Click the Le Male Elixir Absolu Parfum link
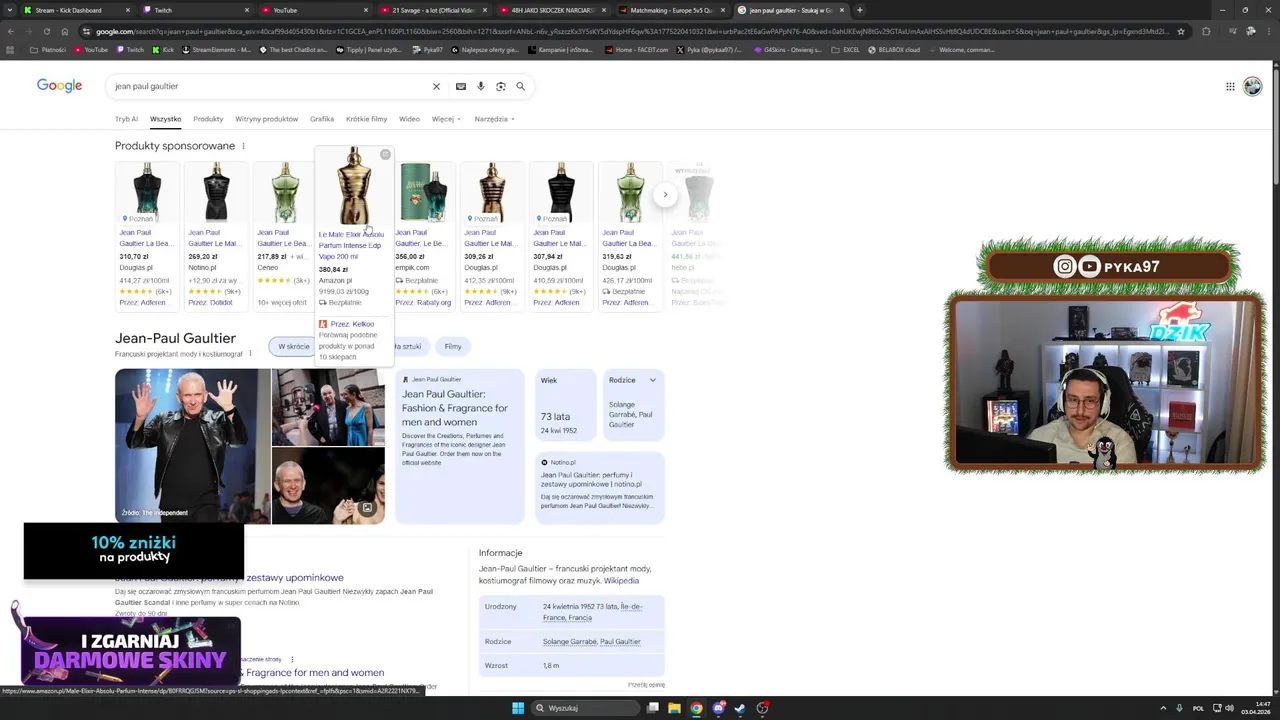Viewport: 1280px width, 720px height. click(351, 245)
